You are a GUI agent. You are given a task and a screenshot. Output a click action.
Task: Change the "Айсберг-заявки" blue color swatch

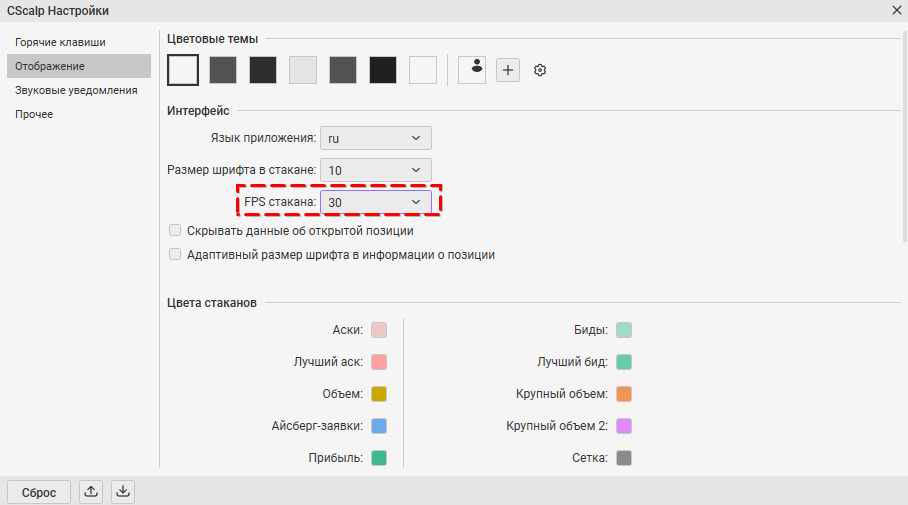379,426
